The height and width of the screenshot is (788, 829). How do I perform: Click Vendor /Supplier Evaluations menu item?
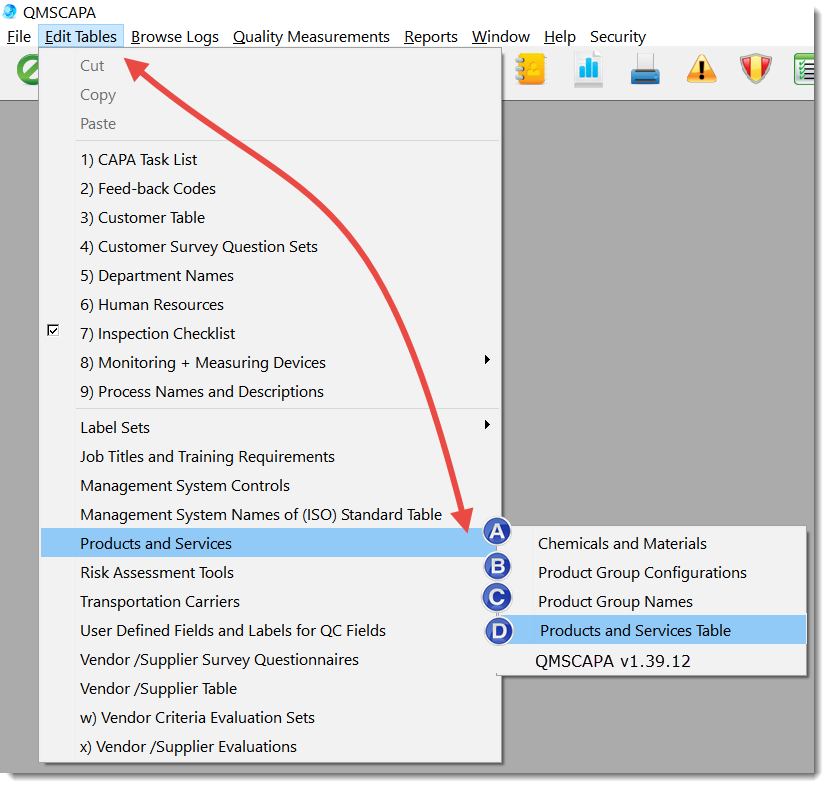click(188, 747)
